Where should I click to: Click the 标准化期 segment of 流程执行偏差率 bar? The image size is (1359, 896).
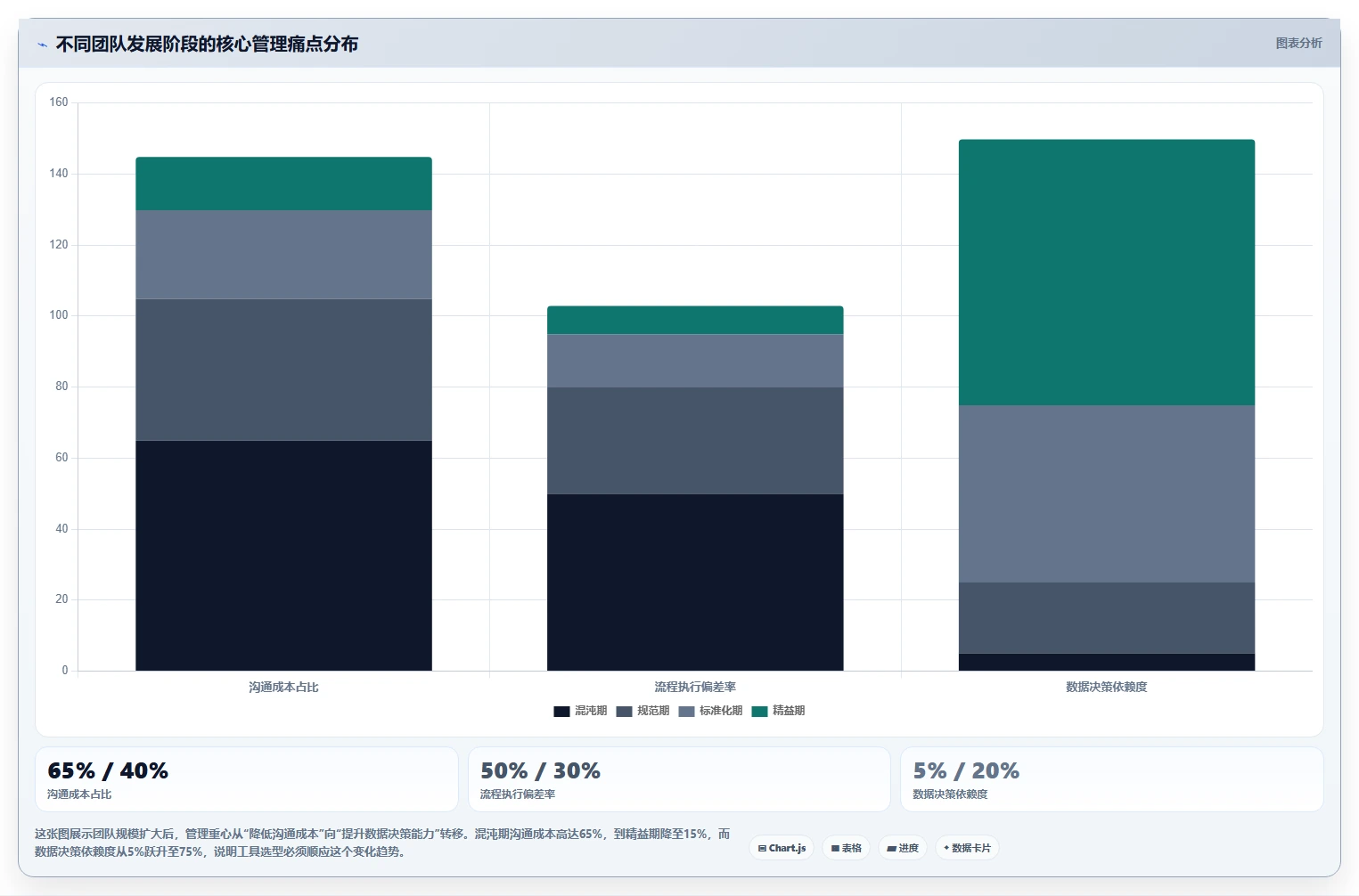pyautogui.click(x=695, y=361)
